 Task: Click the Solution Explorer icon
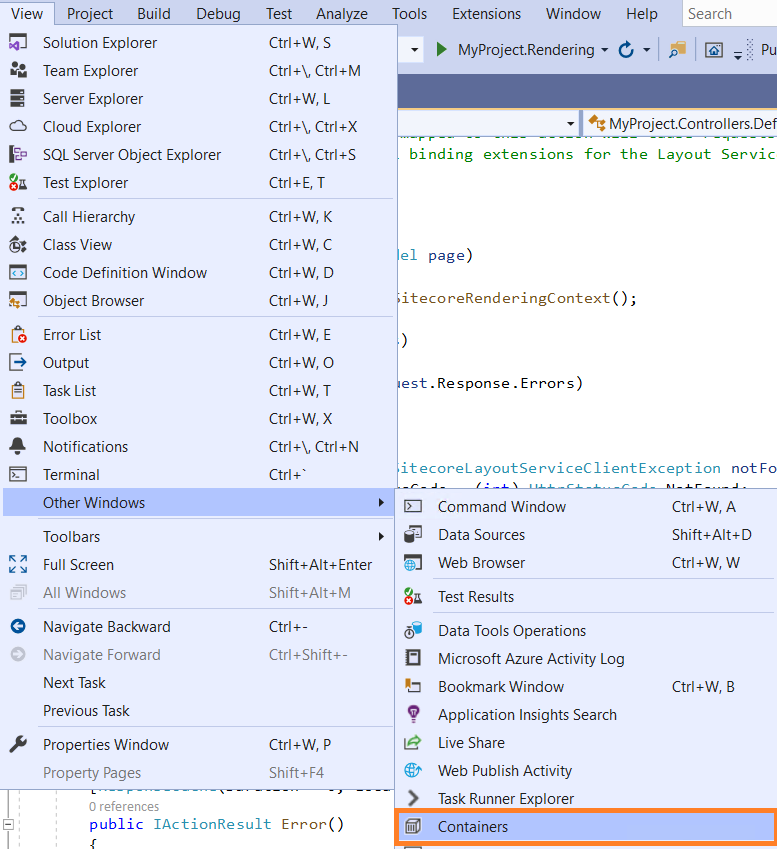click(x=18, y=43)
